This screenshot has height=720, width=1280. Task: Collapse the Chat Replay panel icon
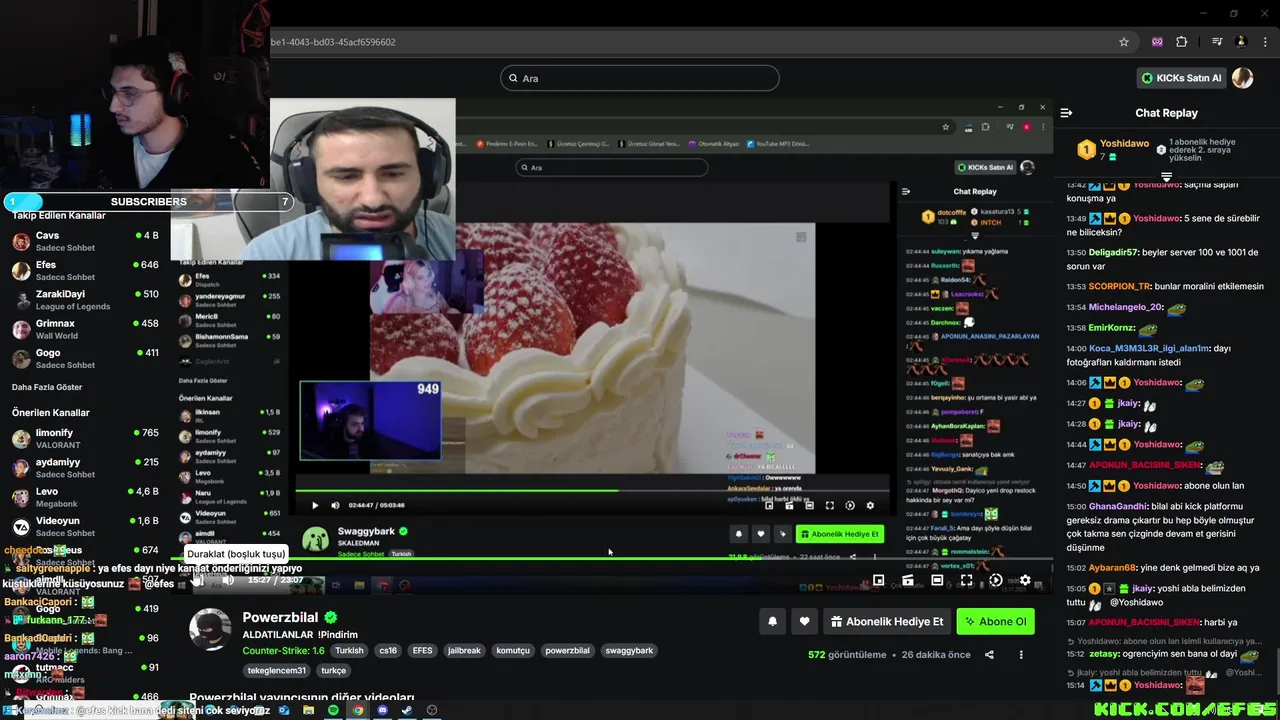pyautogui.click(x=1066, y=113)
